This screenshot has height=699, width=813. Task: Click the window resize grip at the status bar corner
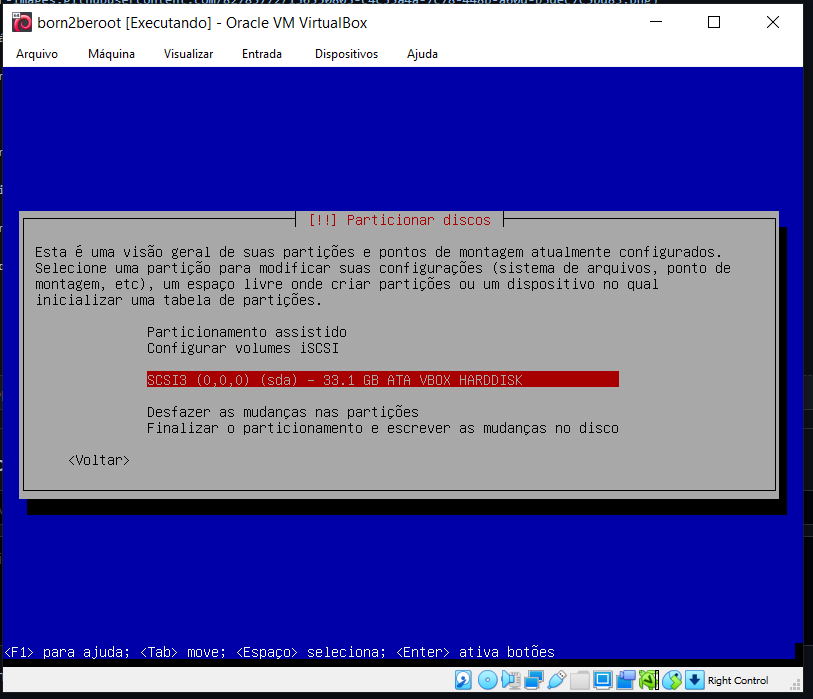795,685
